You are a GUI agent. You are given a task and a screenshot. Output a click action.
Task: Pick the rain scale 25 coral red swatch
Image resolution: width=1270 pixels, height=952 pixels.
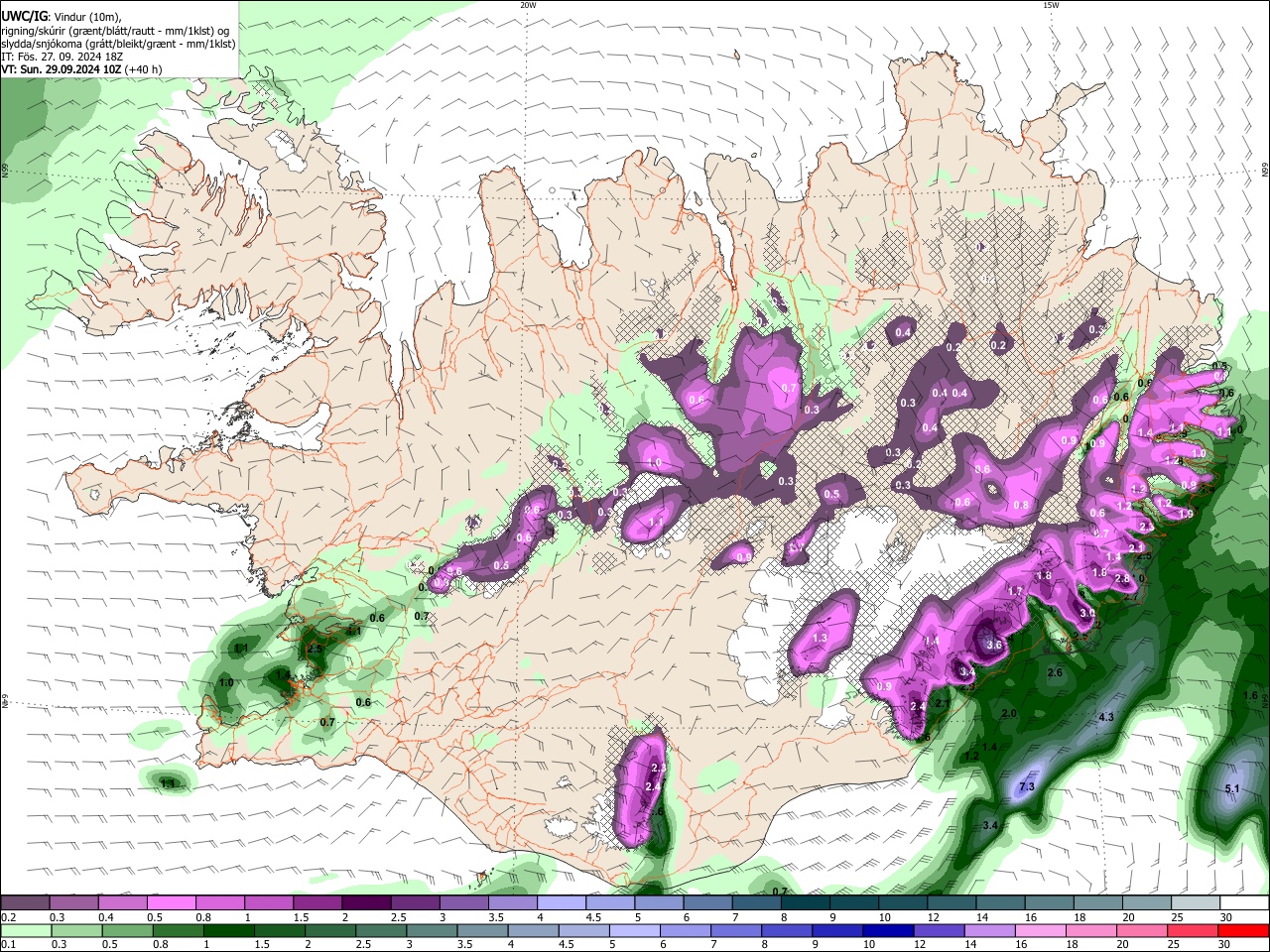click(x=1193, y=931)
